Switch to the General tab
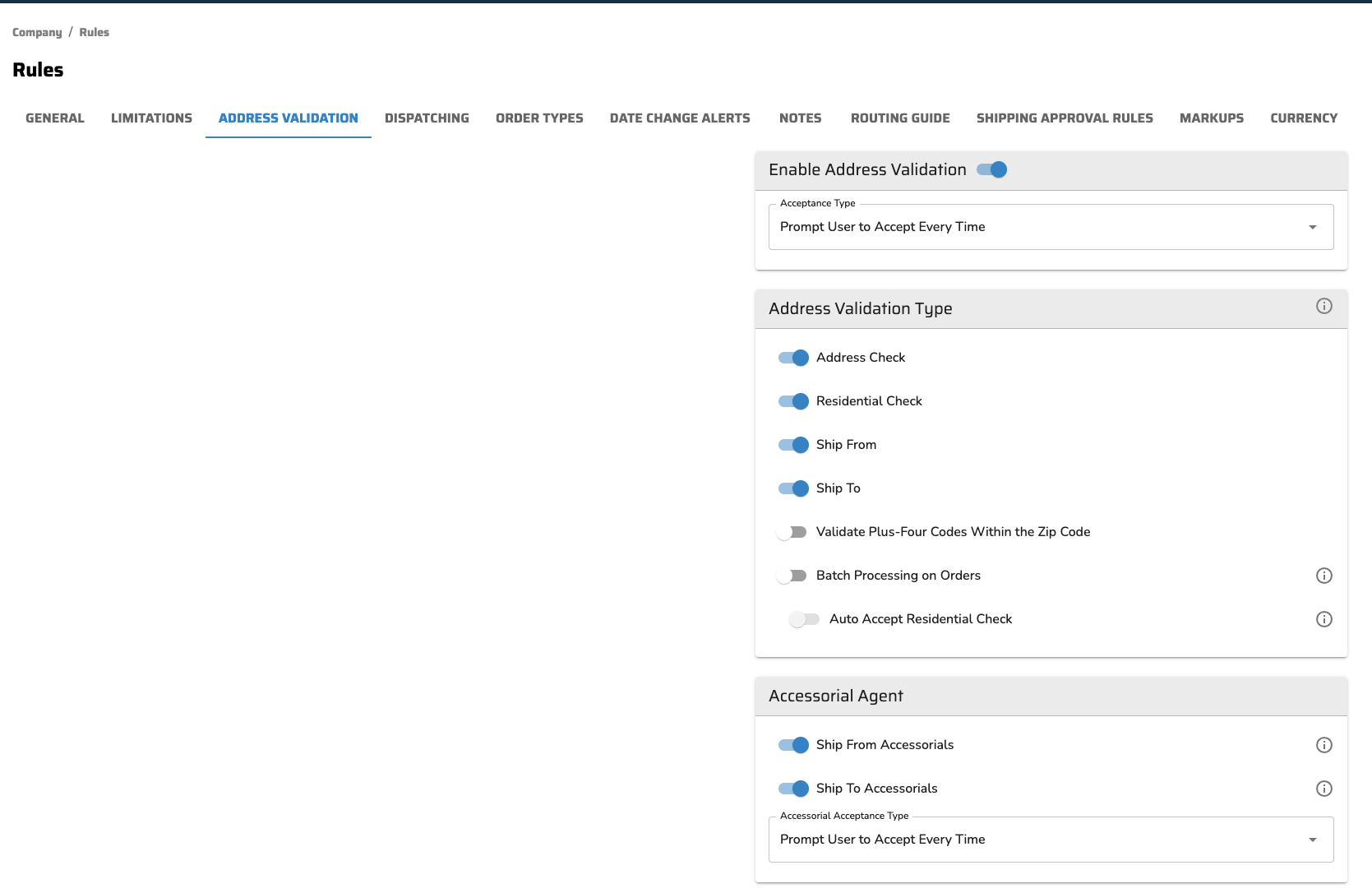This screenshot has width=1372, height=893. [x=55, y=118]
